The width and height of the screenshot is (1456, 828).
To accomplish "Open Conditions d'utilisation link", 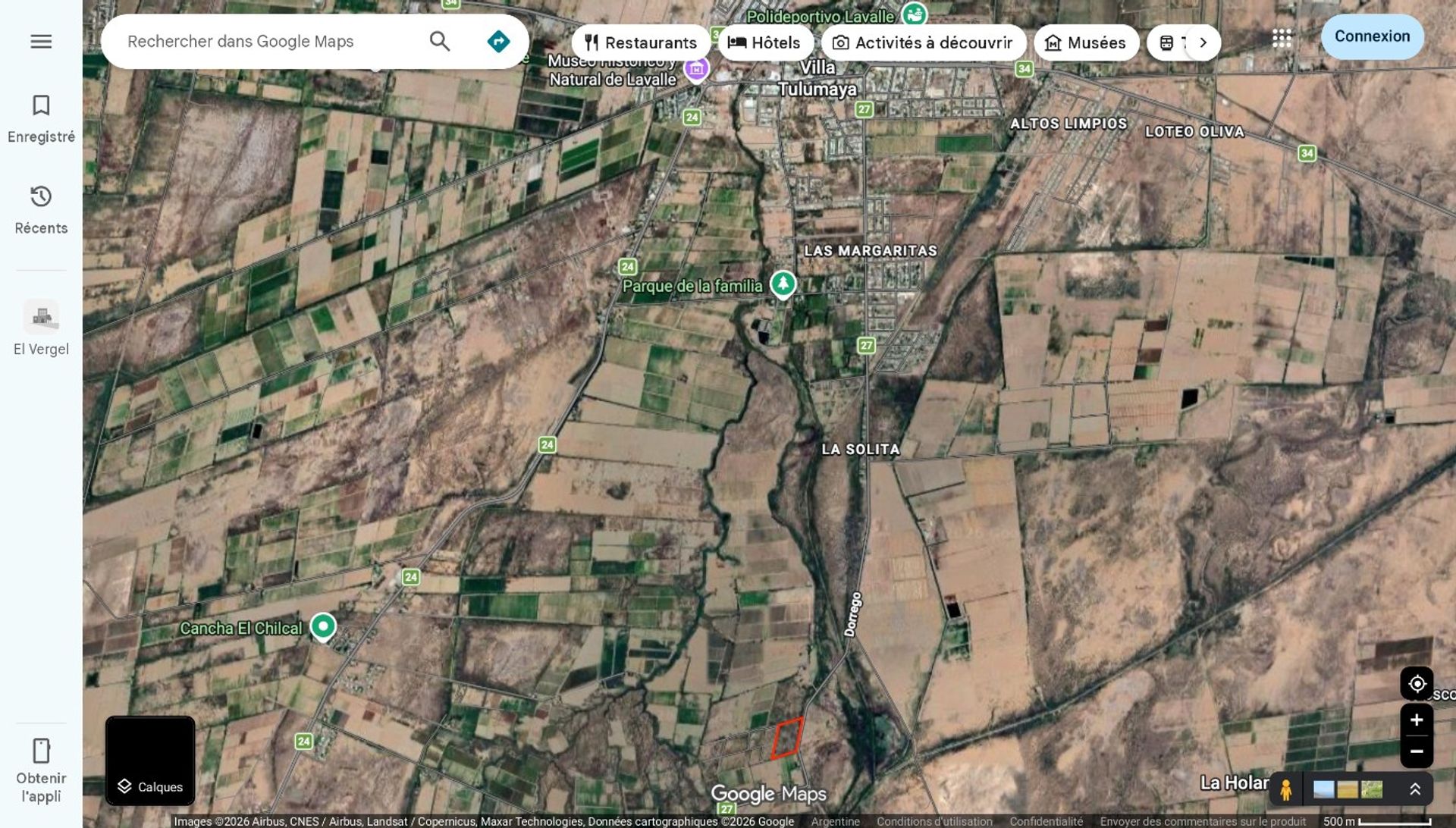I will pyautogui.click(x=934, y=821).
